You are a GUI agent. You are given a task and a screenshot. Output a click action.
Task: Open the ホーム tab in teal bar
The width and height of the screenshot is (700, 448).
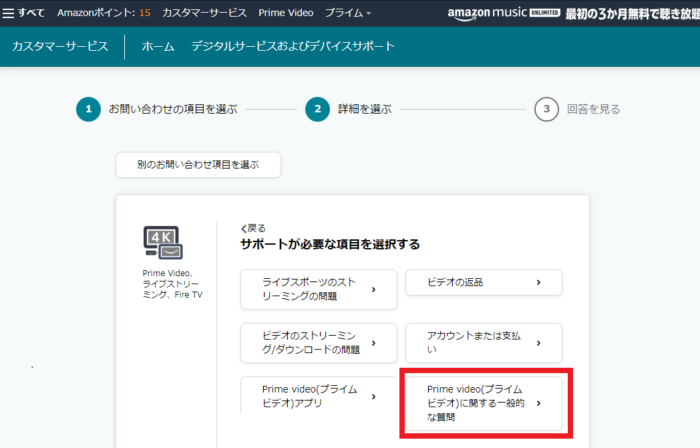tap(158, 46)
